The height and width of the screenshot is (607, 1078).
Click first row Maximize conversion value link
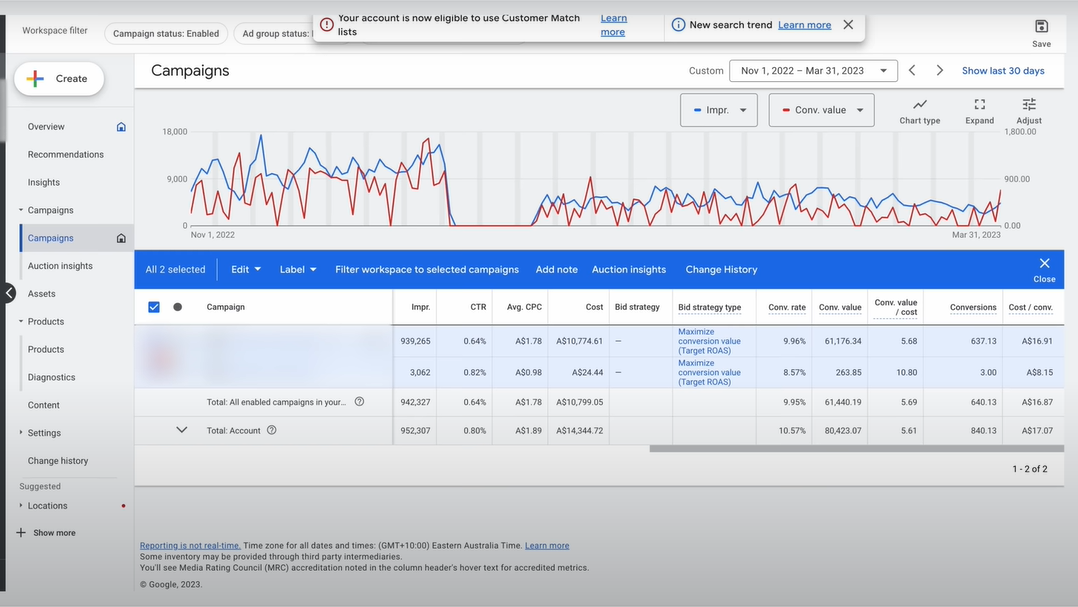[709, 341]
